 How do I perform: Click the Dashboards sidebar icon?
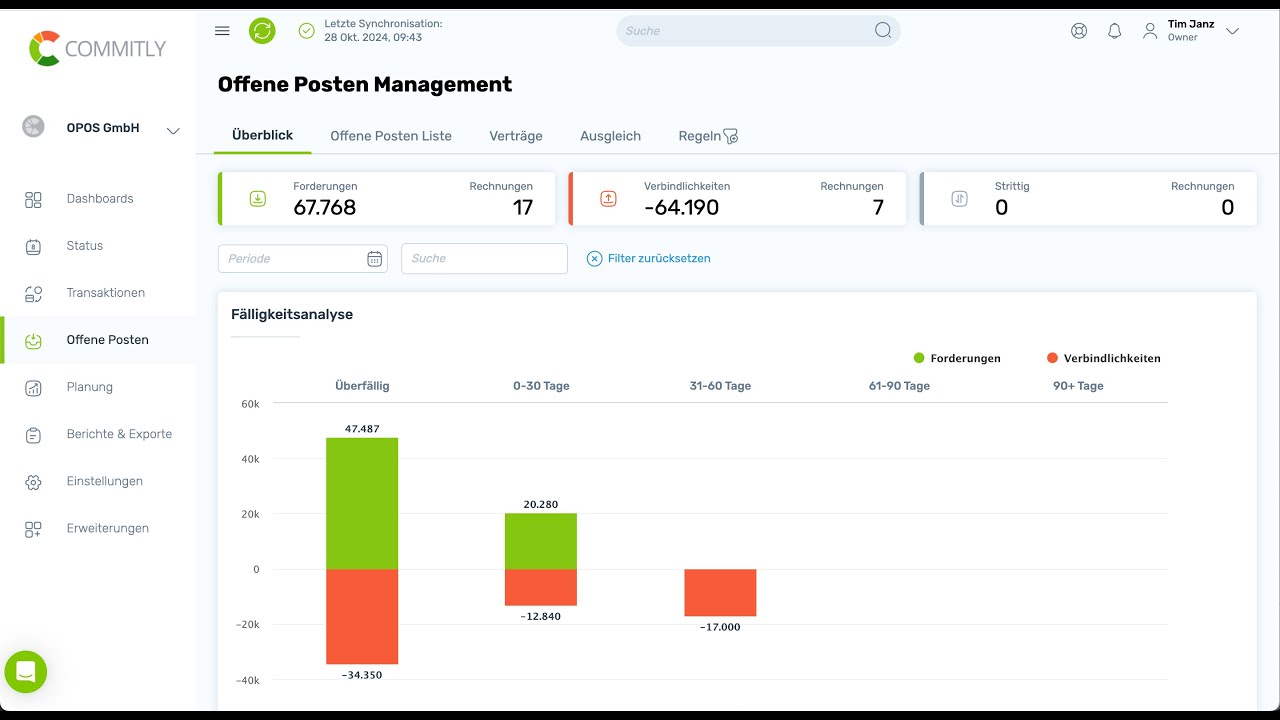(x=33, y=199)
